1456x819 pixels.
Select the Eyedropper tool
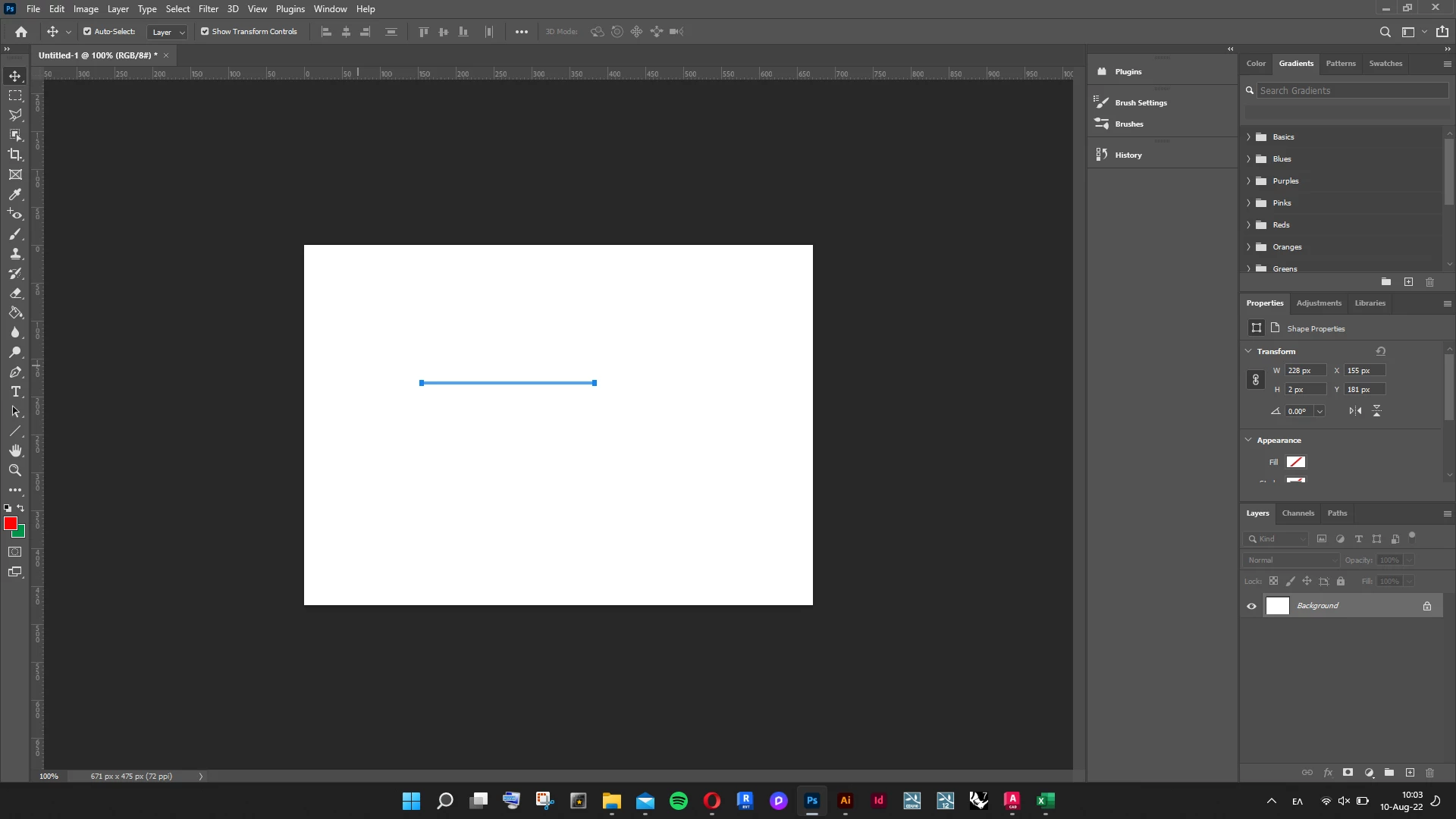click(x=15, y=195)
